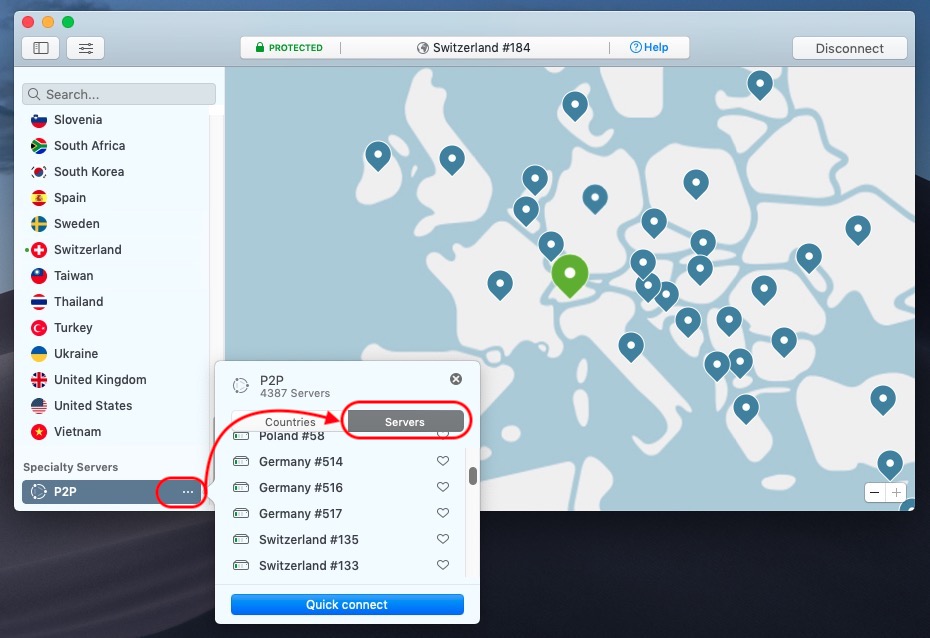This screenshot has height=638, width=930.
Task: Click the Netherlands map pin
Action: [x=534, y=180]
